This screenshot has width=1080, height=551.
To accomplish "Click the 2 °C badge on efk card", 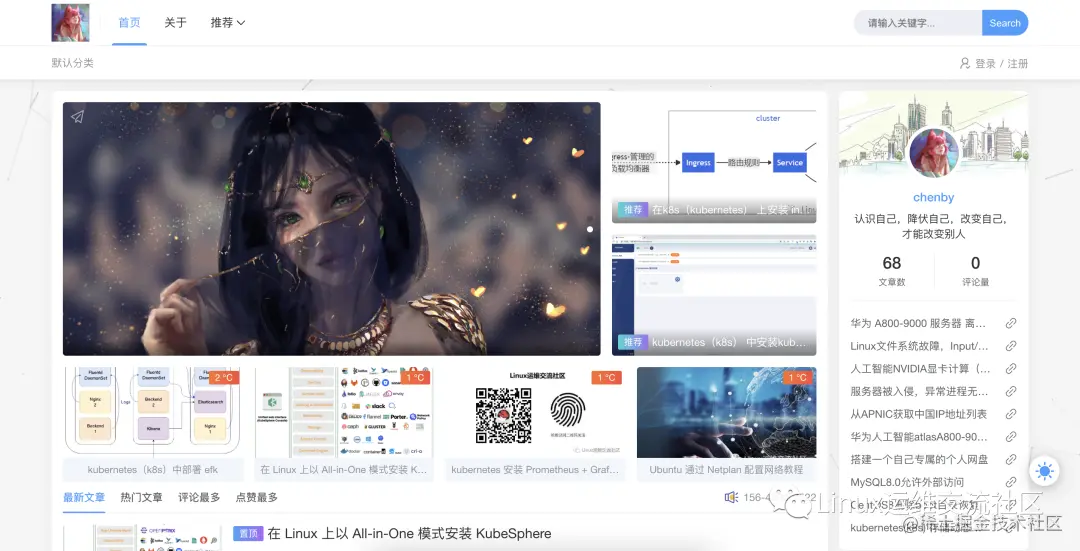I will point(223,377).
